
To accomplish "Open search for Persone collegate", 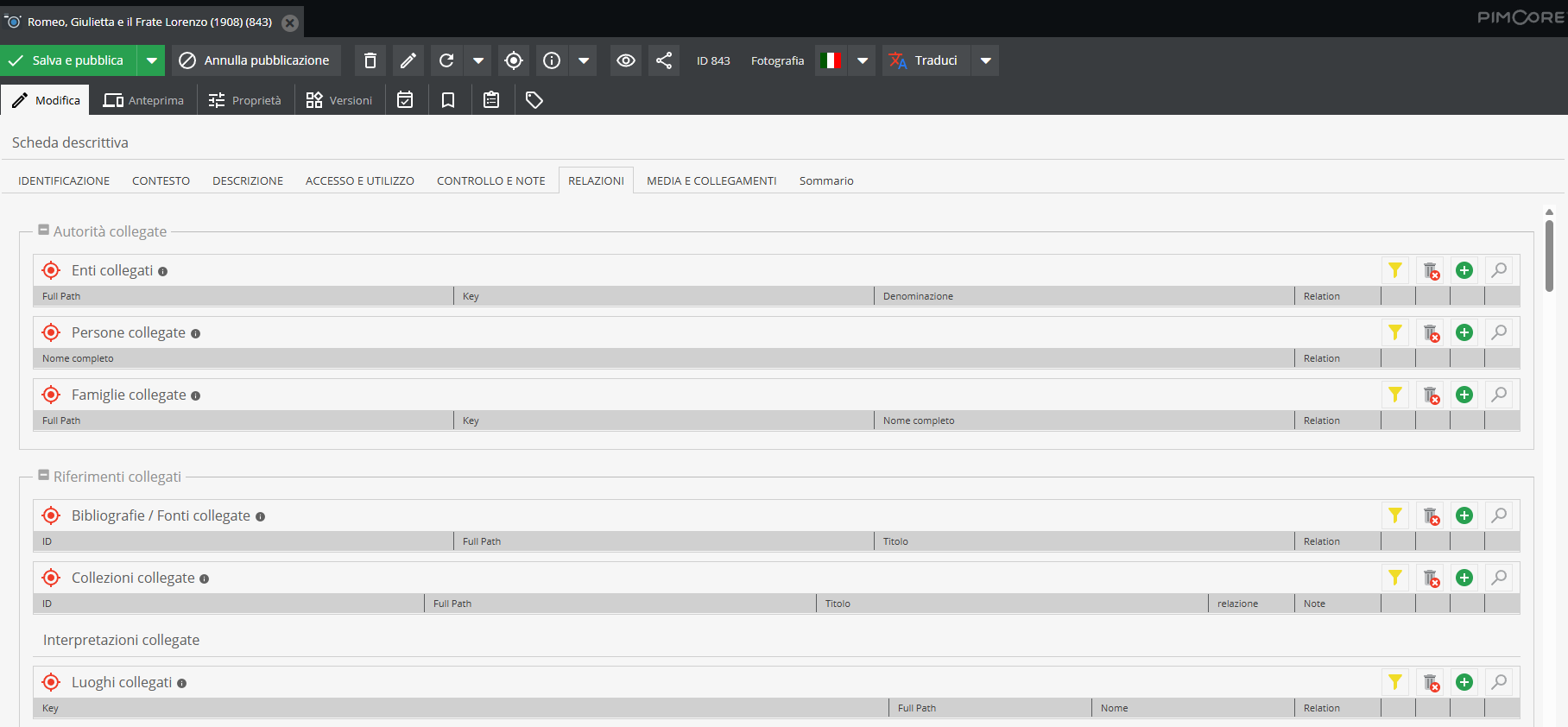I will tap(1499, 332).
